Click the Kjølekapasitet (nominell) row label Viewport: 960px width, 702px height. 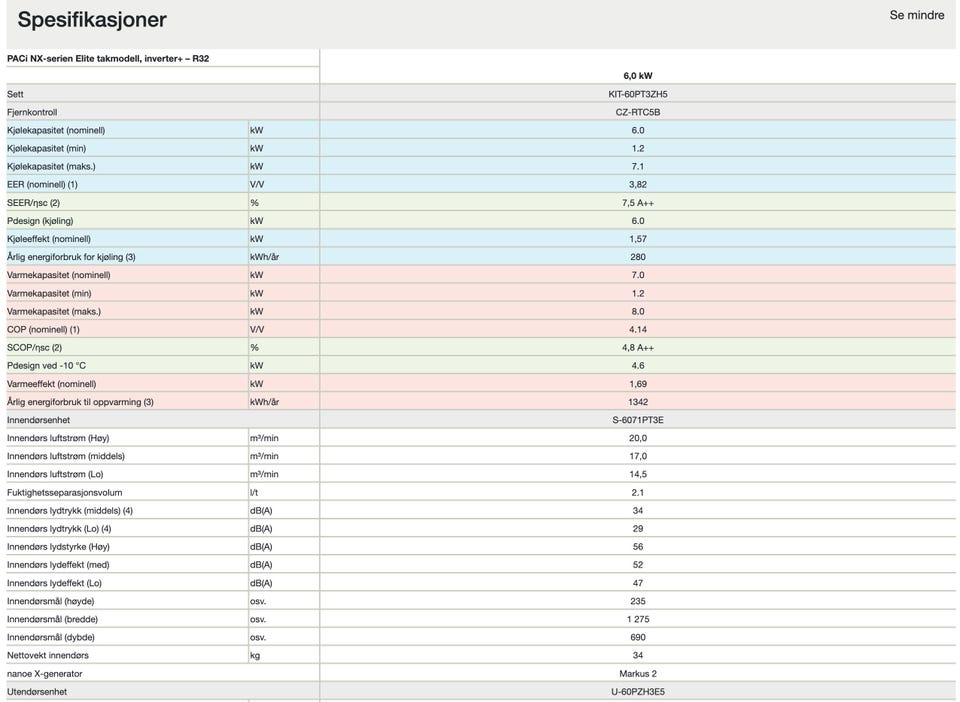[x=56, y=130]
